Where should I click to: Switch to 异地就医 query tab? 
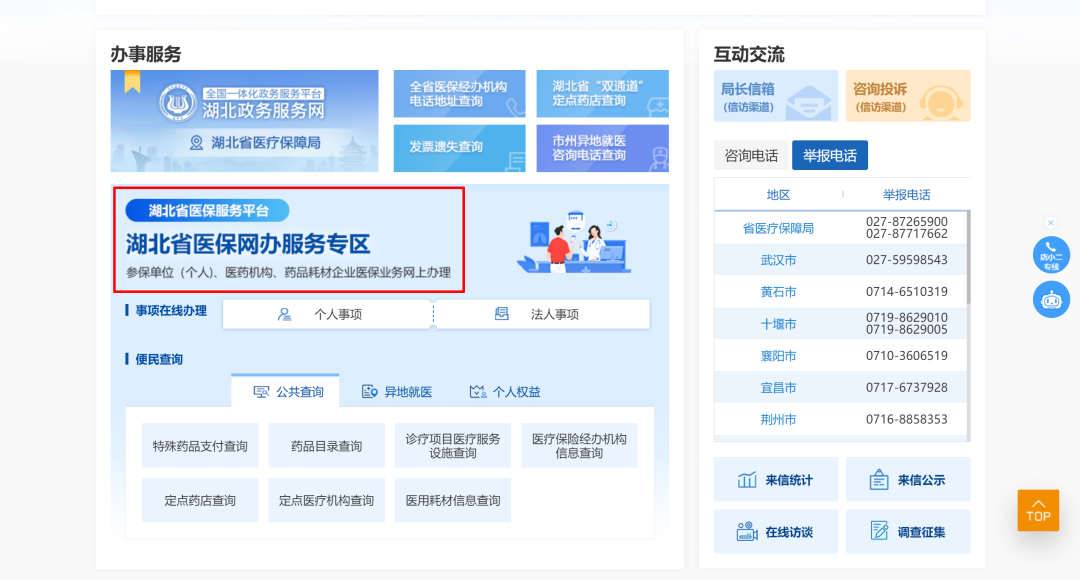(397, 392)
